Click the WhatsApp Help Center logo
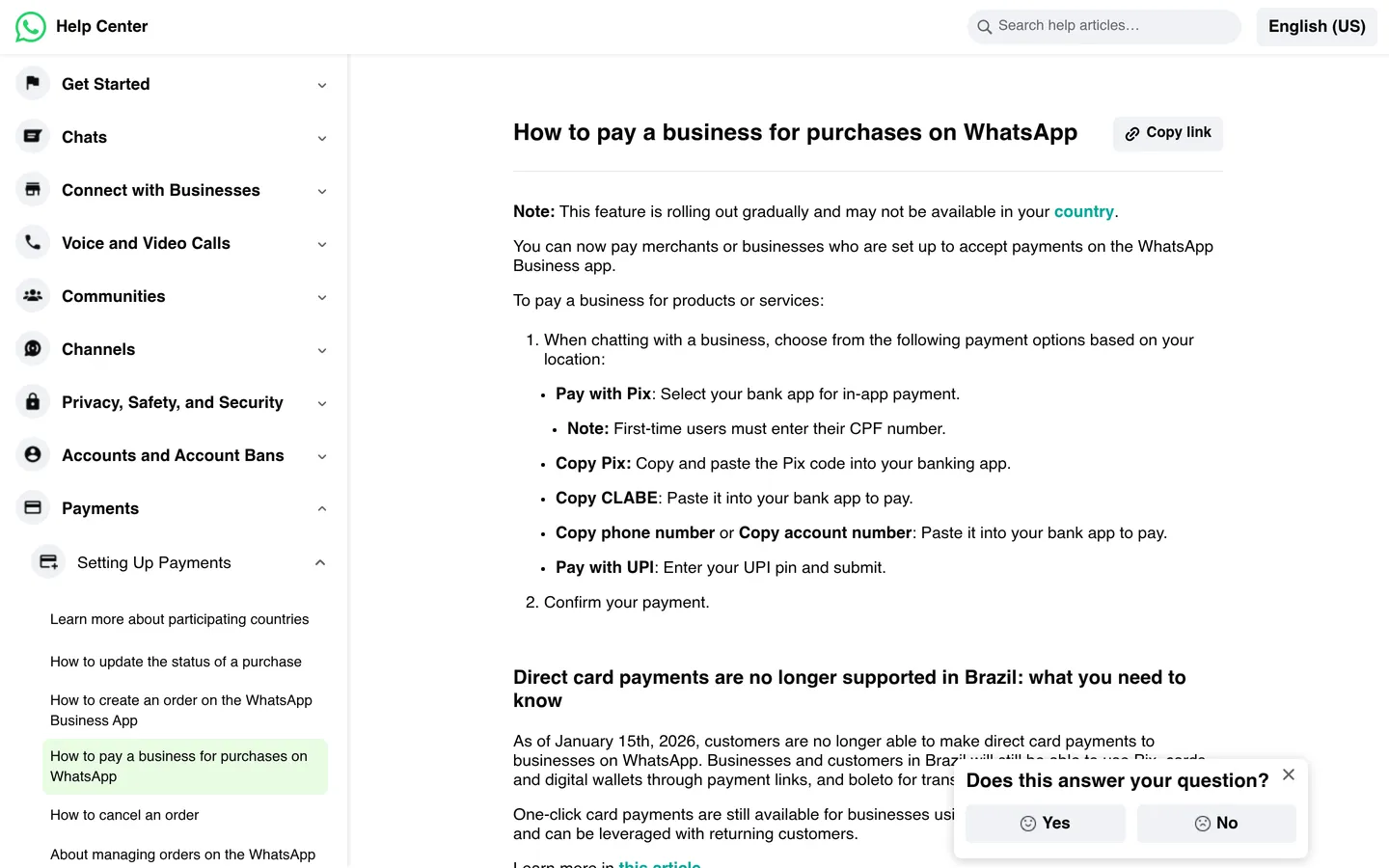Image resolution: width=1389 pixels, height=868 pixels. pyautogui.click(x=31, y=26)
